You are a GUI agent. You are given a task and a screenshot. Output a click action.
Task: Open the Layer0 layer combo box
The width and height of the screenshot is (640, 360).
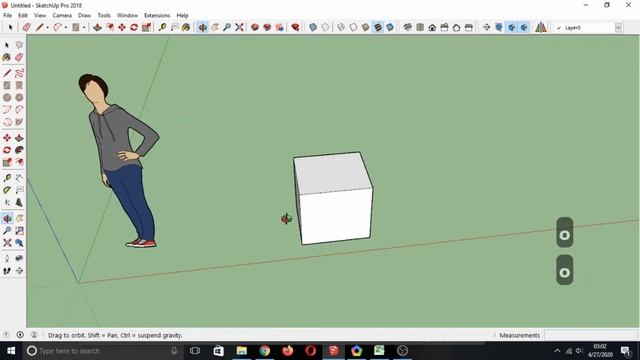click(589, 28)
